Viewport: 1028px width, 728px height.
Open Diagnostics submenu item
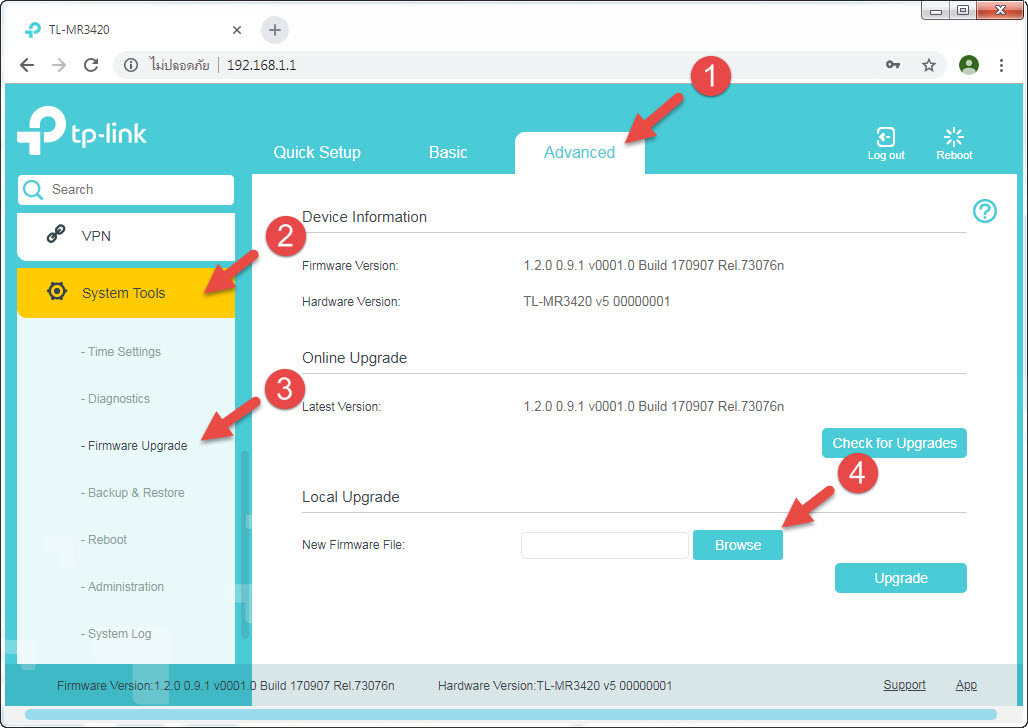[115, 399]
